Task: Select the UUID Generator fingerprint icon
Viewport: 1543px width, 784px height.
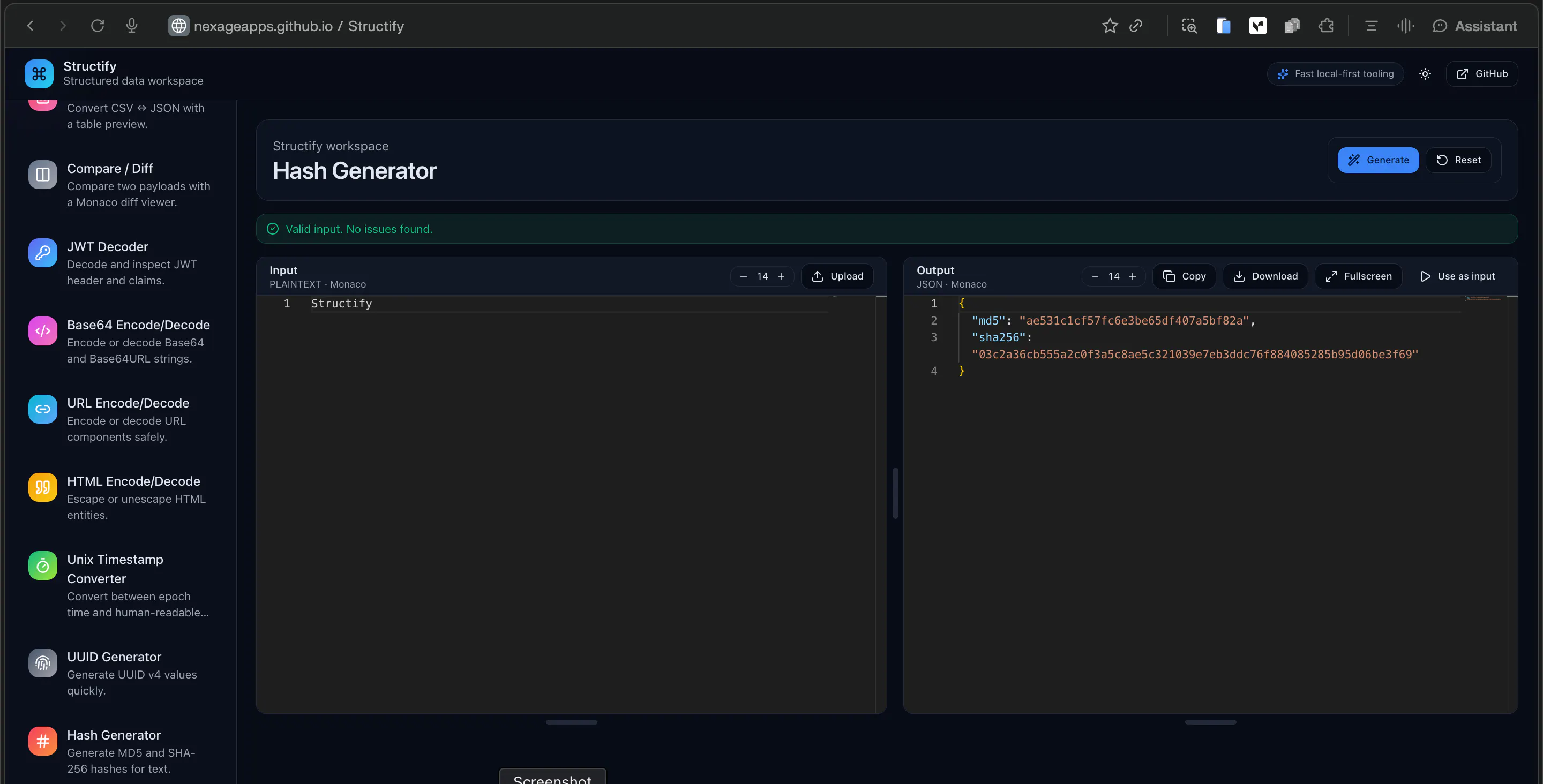Action: click(x=42, y=663)
